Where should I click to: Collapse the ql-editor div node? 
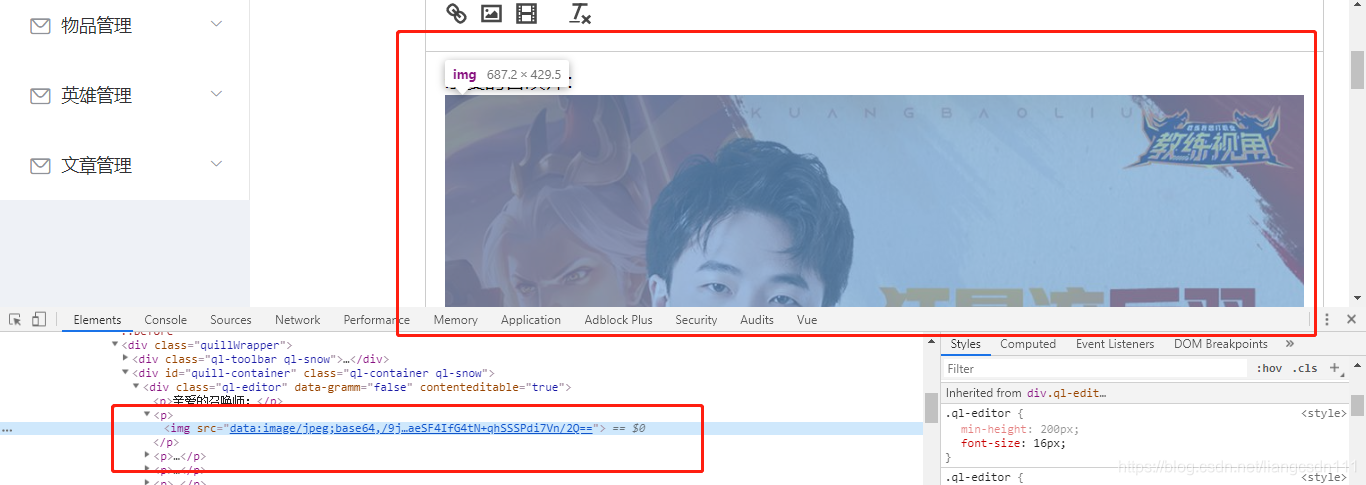pyautogui.click(x=137, y=387)
